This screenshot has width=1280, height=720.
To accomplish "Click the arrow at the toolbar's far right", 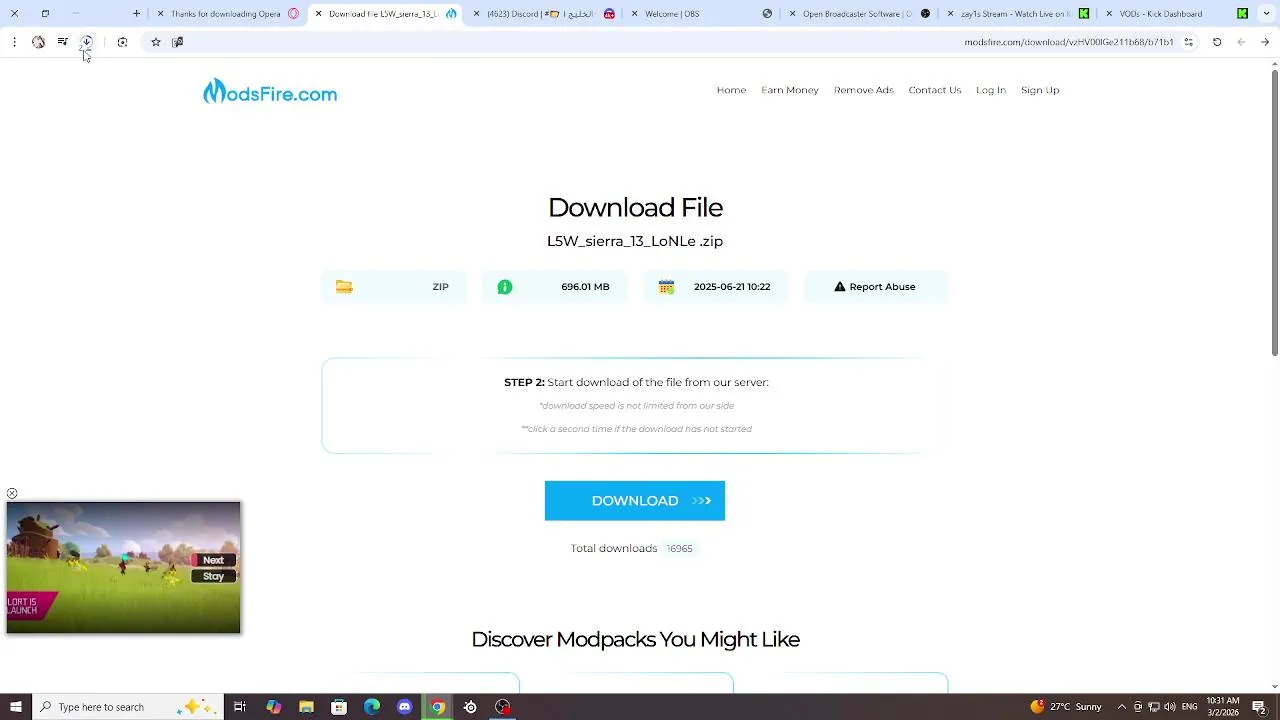I will tap(1265, 42).
